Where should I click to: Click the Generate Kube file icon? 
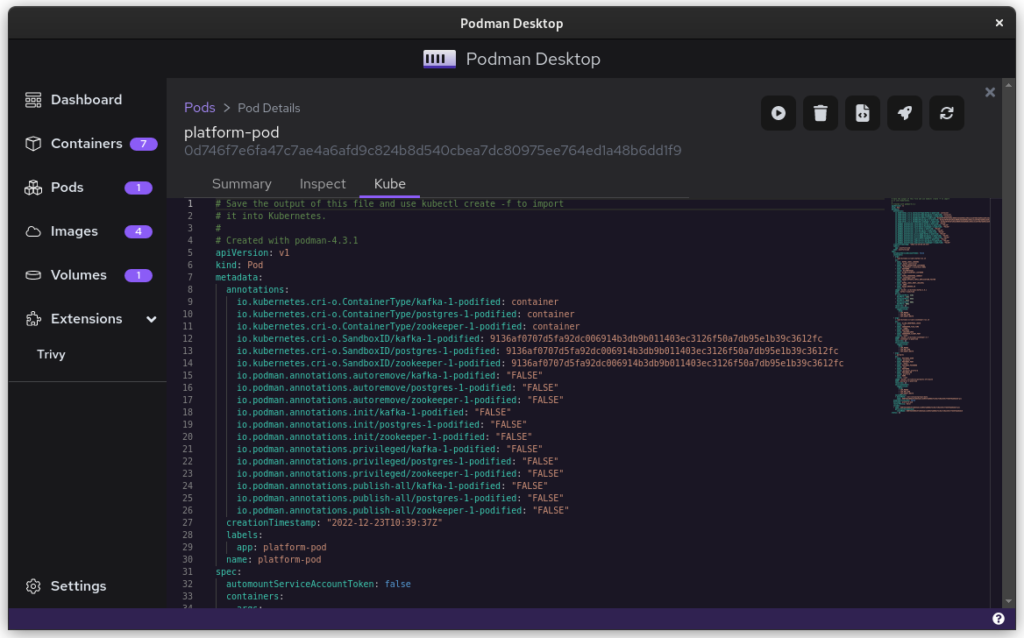(x=862, y=114)
